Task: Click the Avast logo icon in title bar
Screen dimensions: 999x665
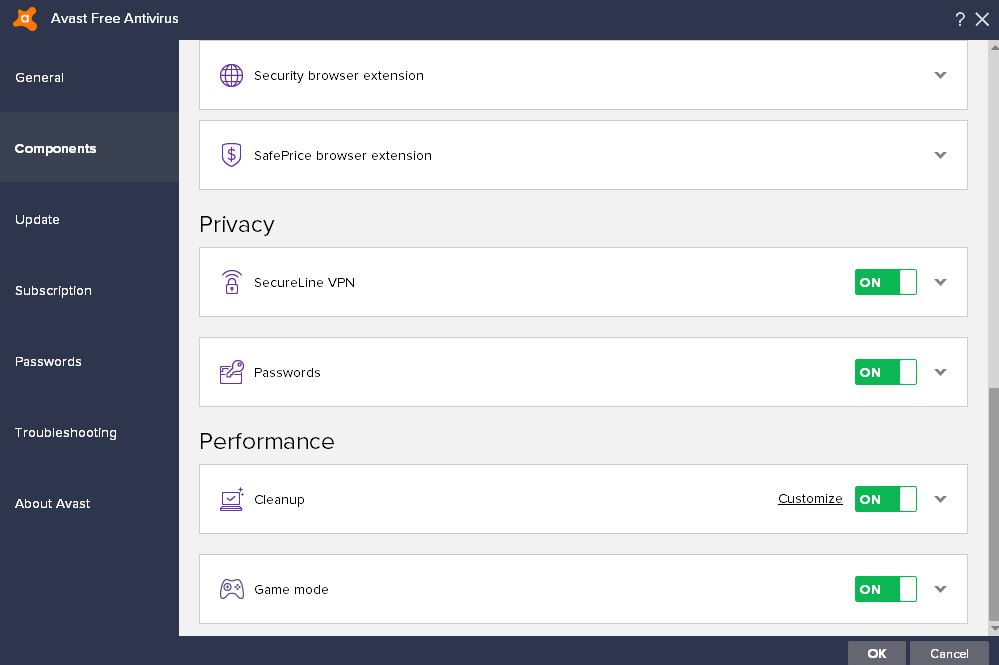Action: (26, 19)
